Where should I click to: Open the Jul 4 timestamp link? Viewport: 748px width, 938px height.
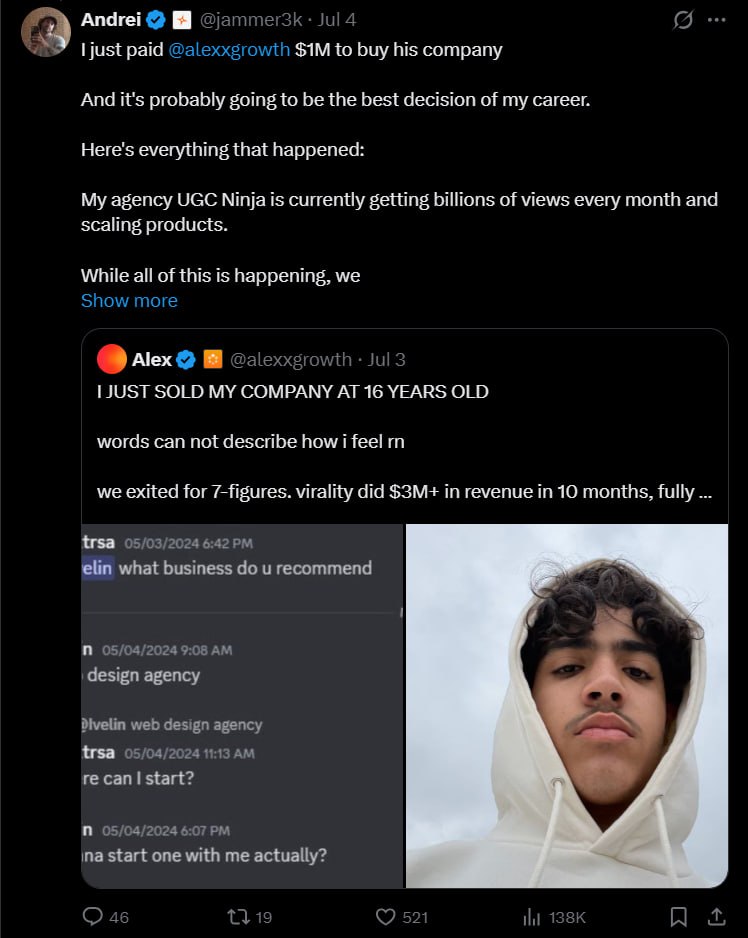pos(337,20)
